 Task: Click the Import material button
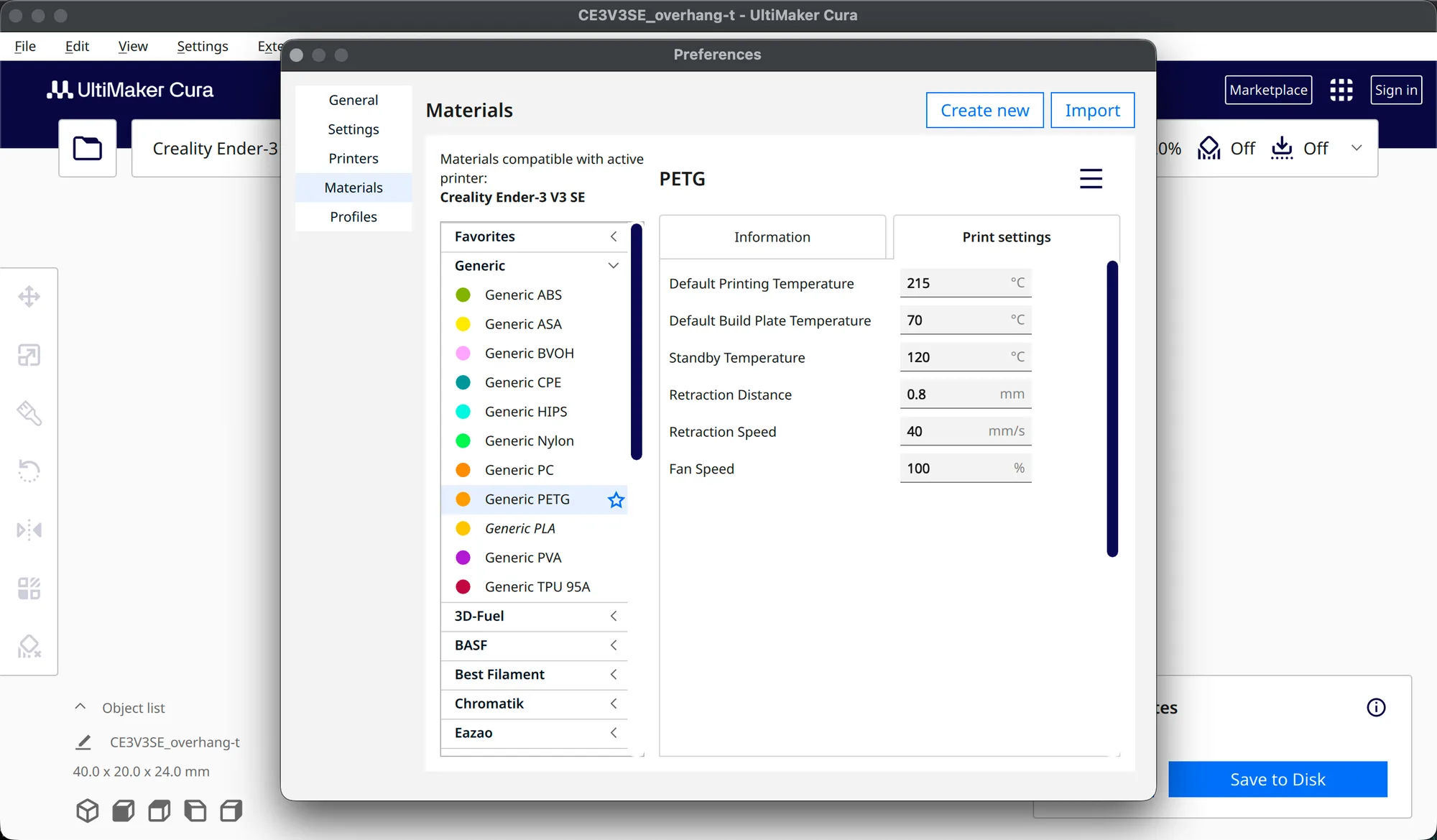pos(1092,110)
